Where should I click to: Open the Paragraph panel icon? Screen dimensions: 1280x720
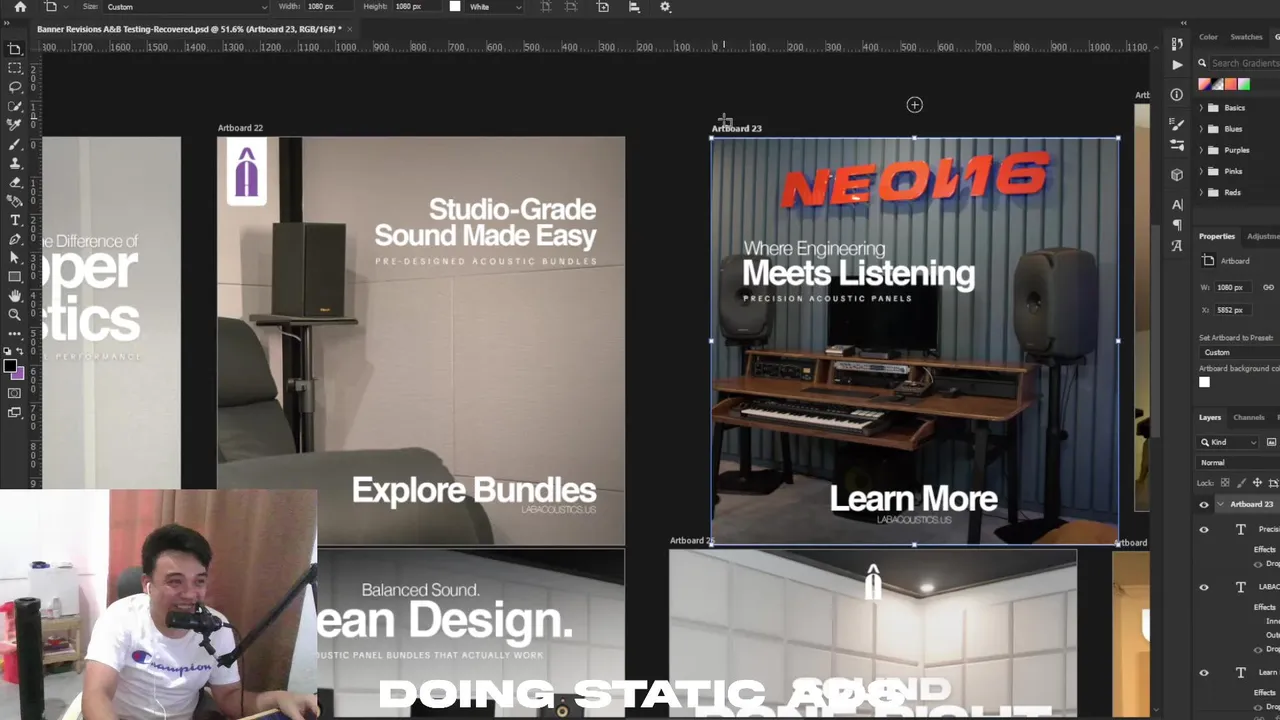click(x=1177, y=225)
